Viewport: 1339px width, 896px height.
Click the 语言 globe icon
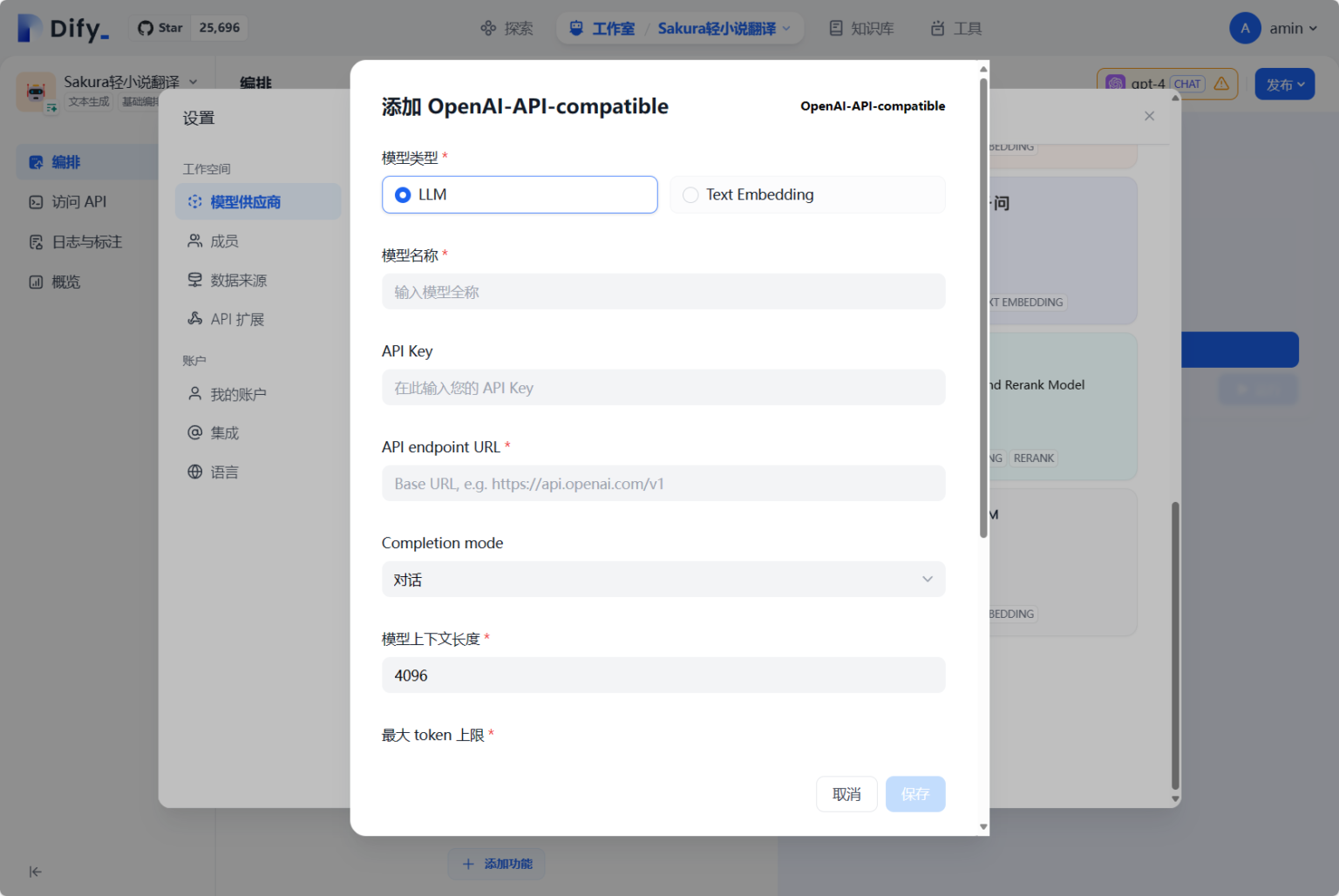[195, 472]
